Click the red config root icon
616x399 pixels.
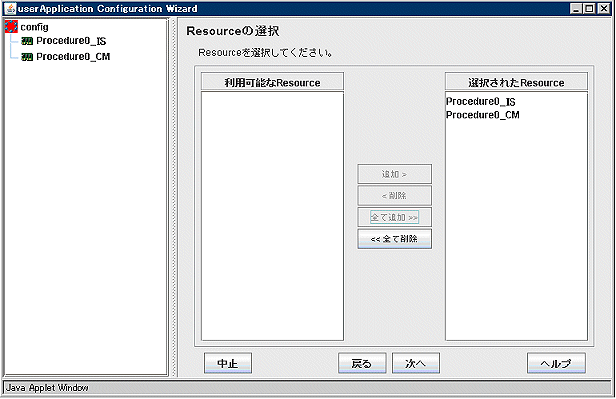coord(11,27)
